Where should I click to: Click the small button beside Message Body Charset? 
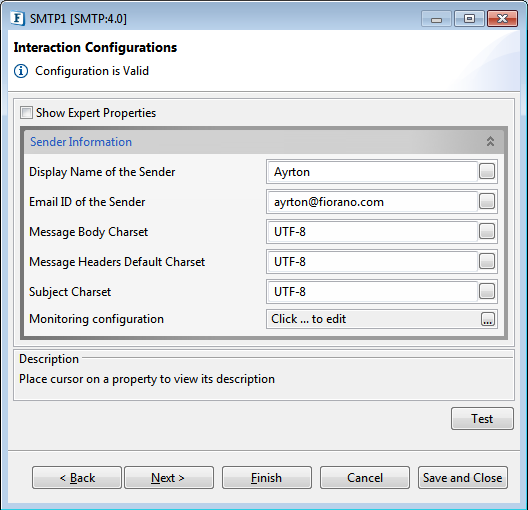click(x=487, y=231)
